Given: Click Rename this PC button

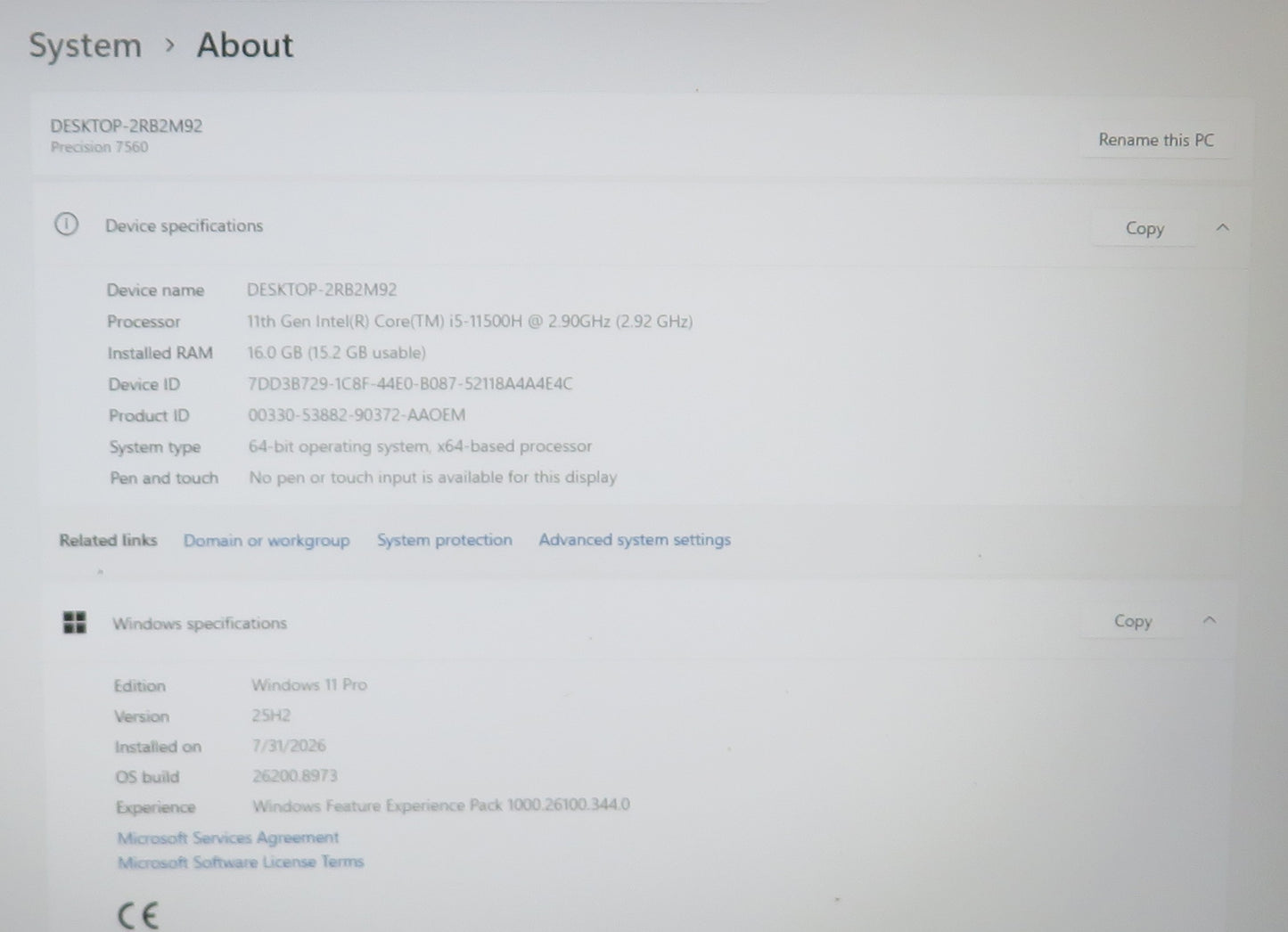Looking at the screenshot, I should [1155, 140].
